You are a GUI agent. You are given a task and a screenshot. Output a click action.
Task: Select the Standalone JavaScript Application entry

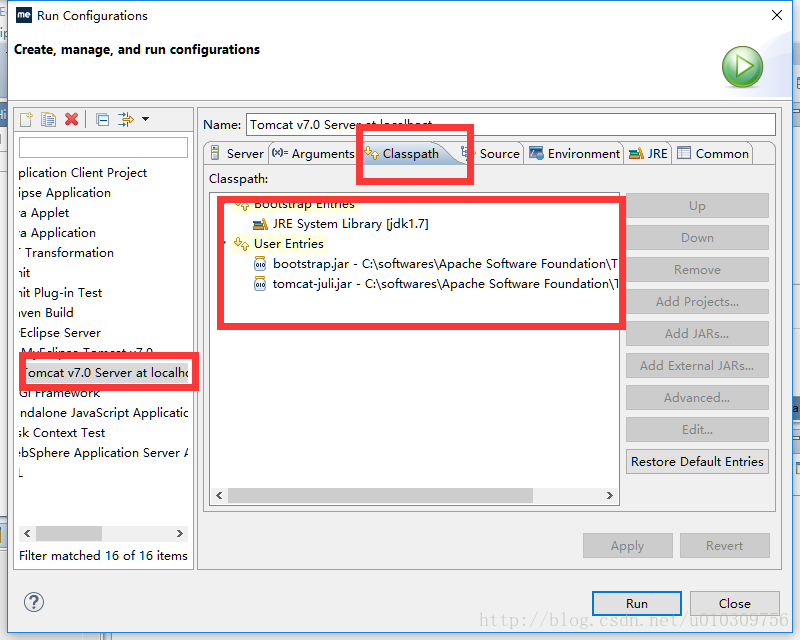pos(104,412)
